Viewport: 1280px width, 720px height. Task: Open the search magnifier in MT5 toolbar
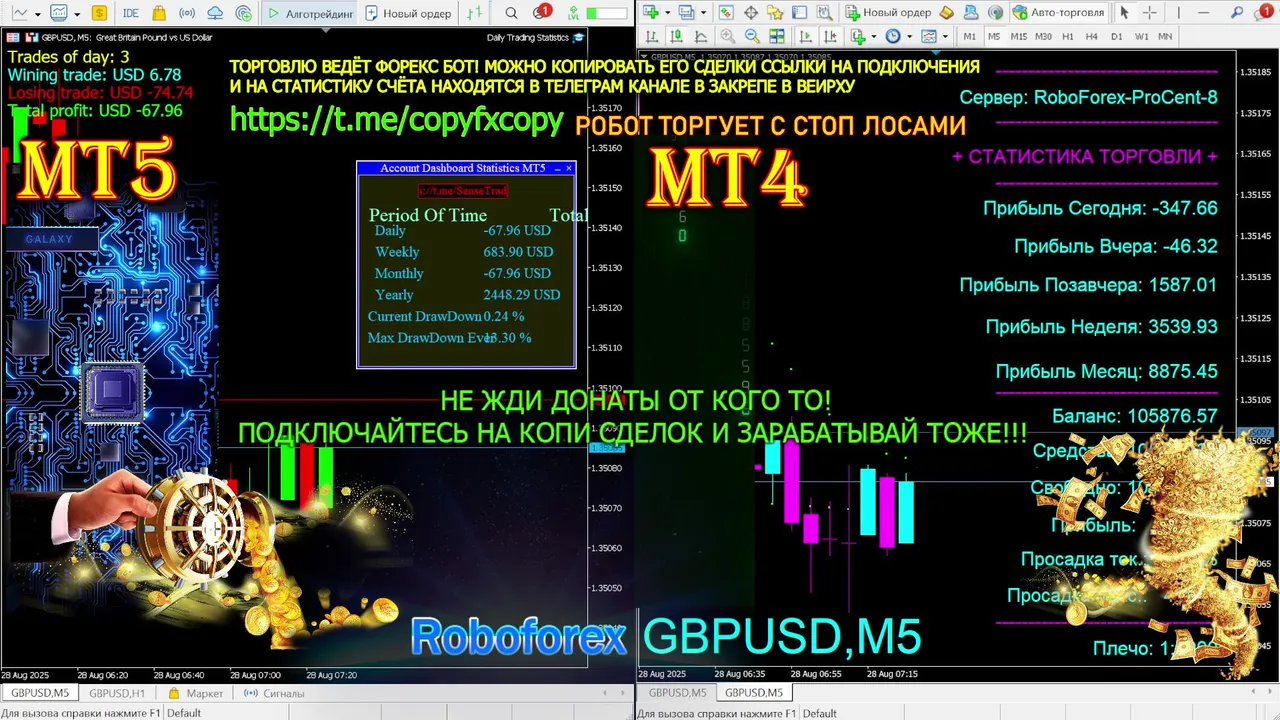(511, 13)
